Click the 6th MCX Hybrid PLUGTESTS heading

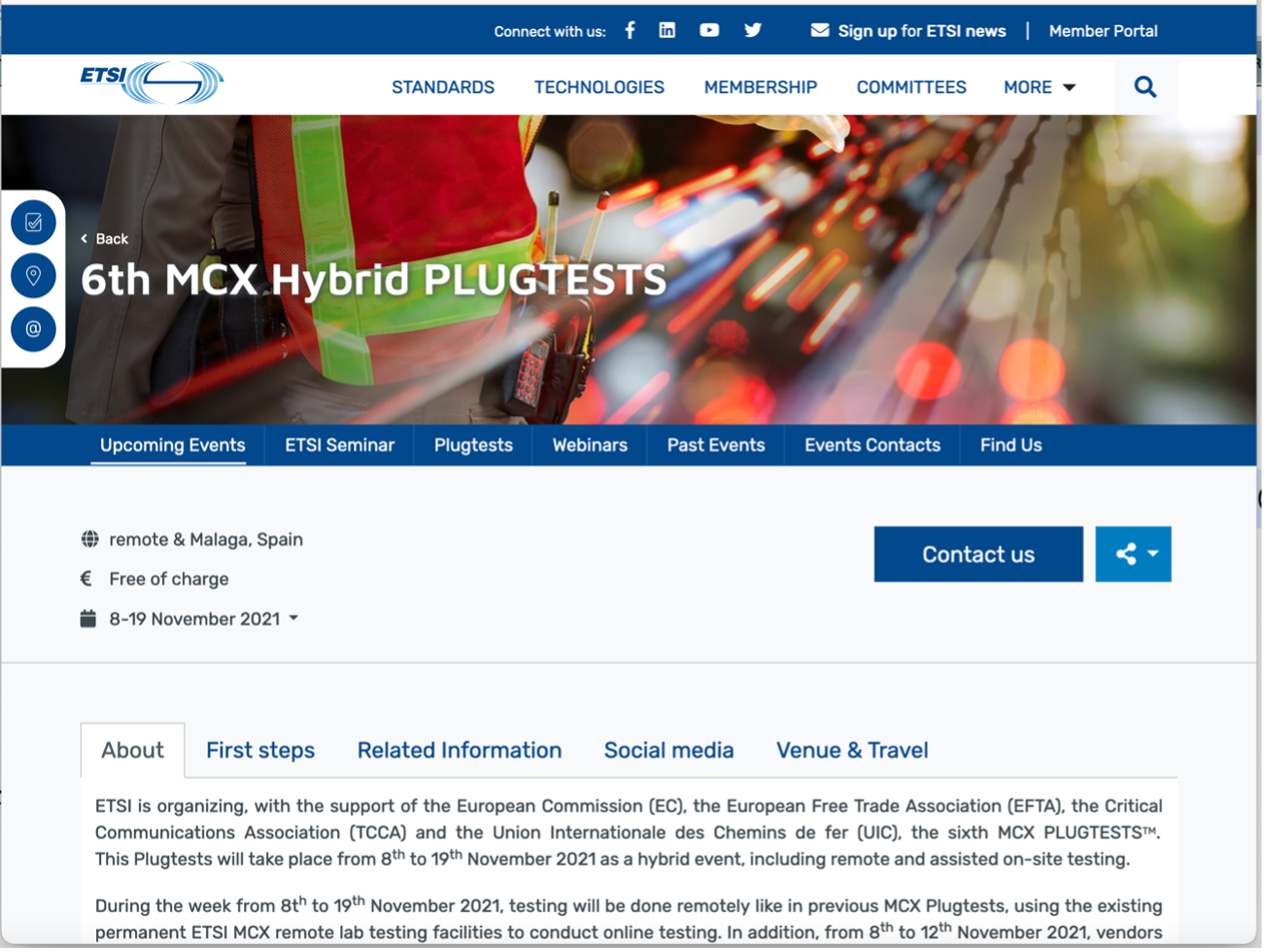(x=374, y=280)
